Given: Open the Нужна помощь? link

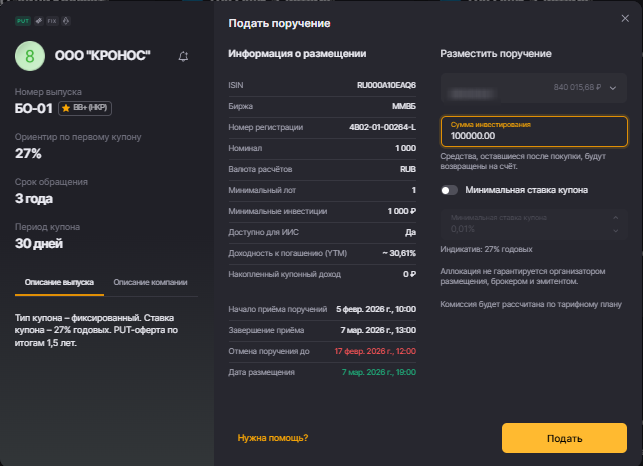Looking at the screenshot, I should [x=272, y=438].
